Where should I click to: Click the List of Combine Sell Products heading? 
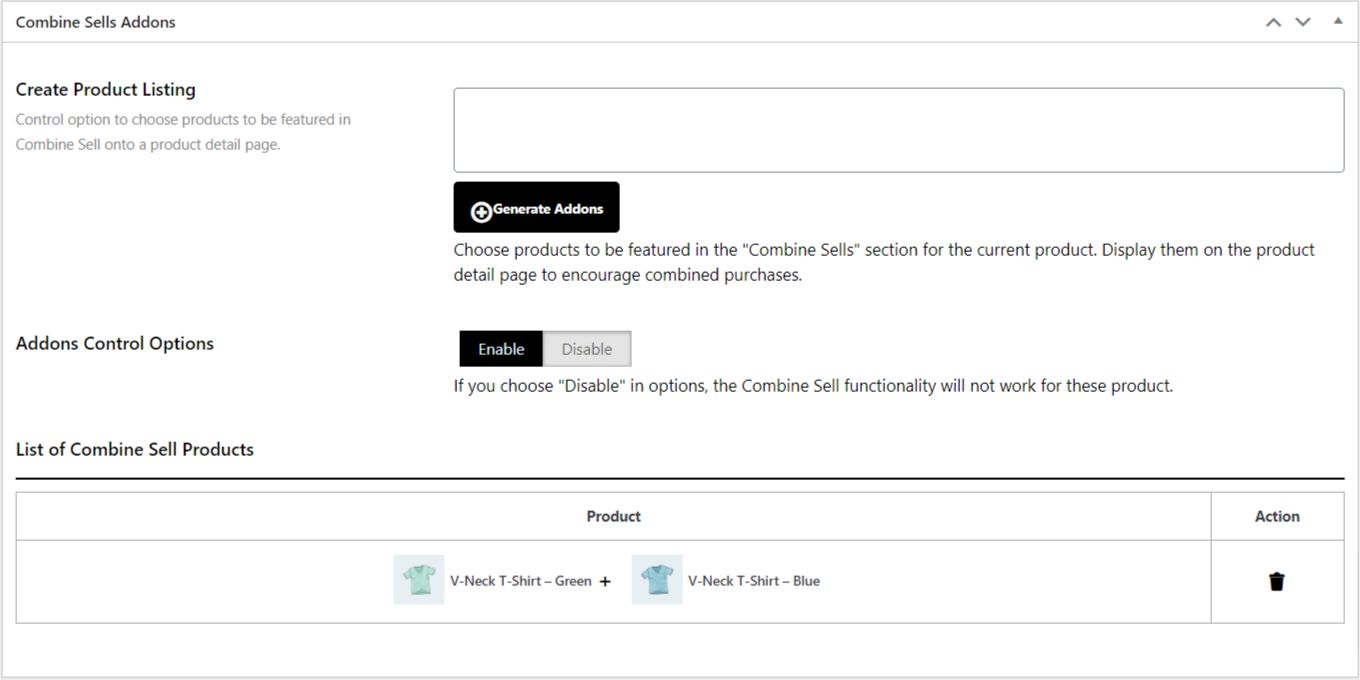click(135, 449)
